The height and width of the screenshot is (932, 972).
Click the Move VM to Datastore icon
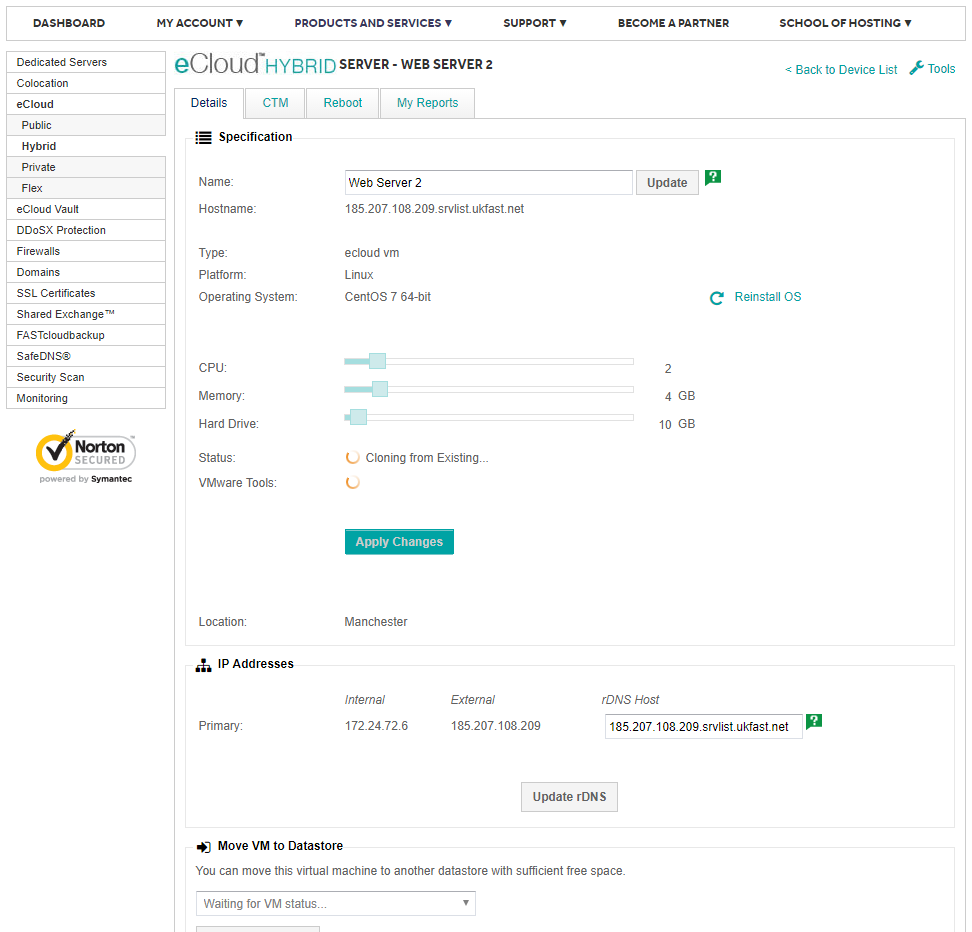click(x=203, y=847)
